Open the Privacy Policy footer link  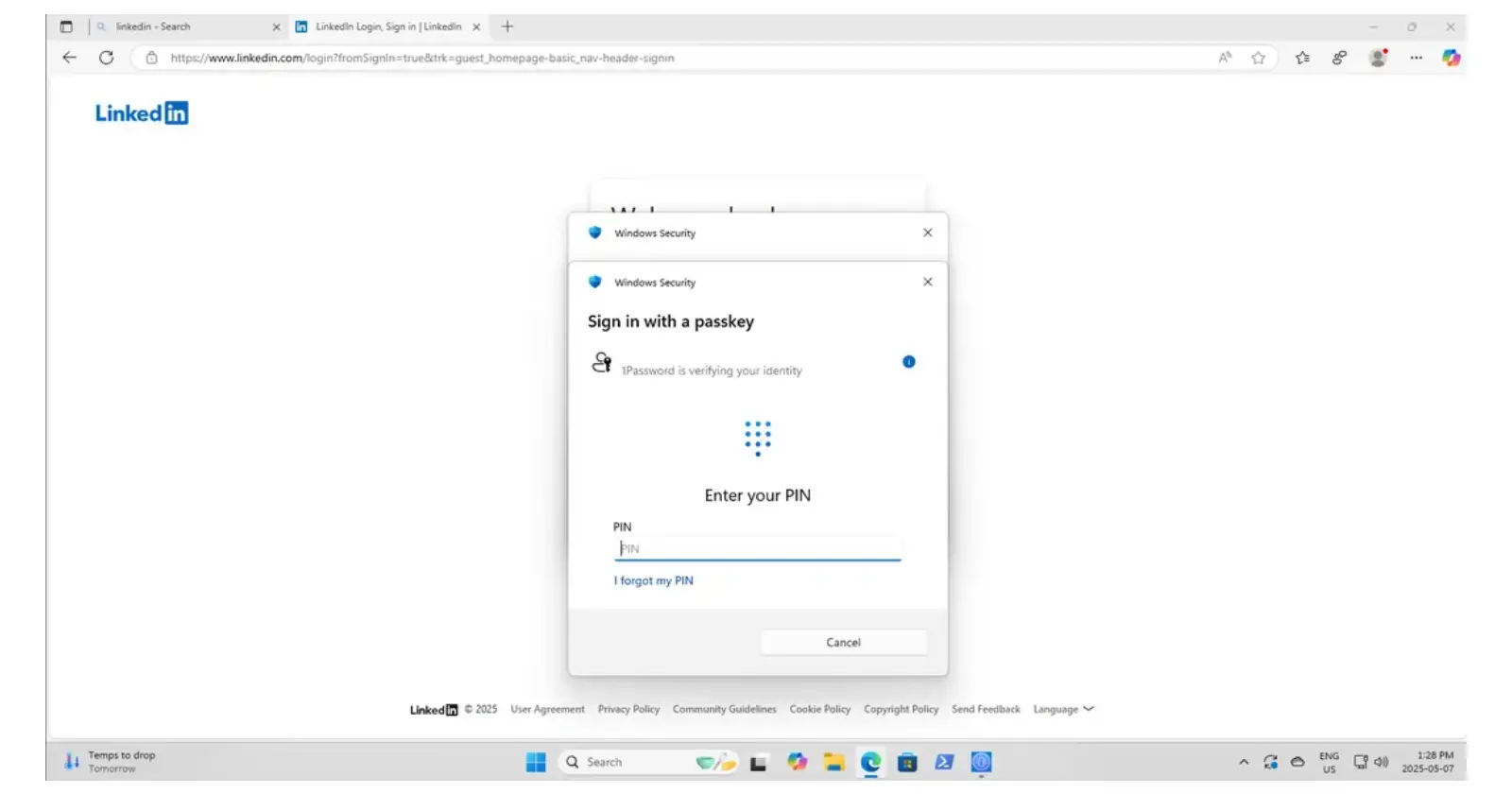tap(628, 709)
